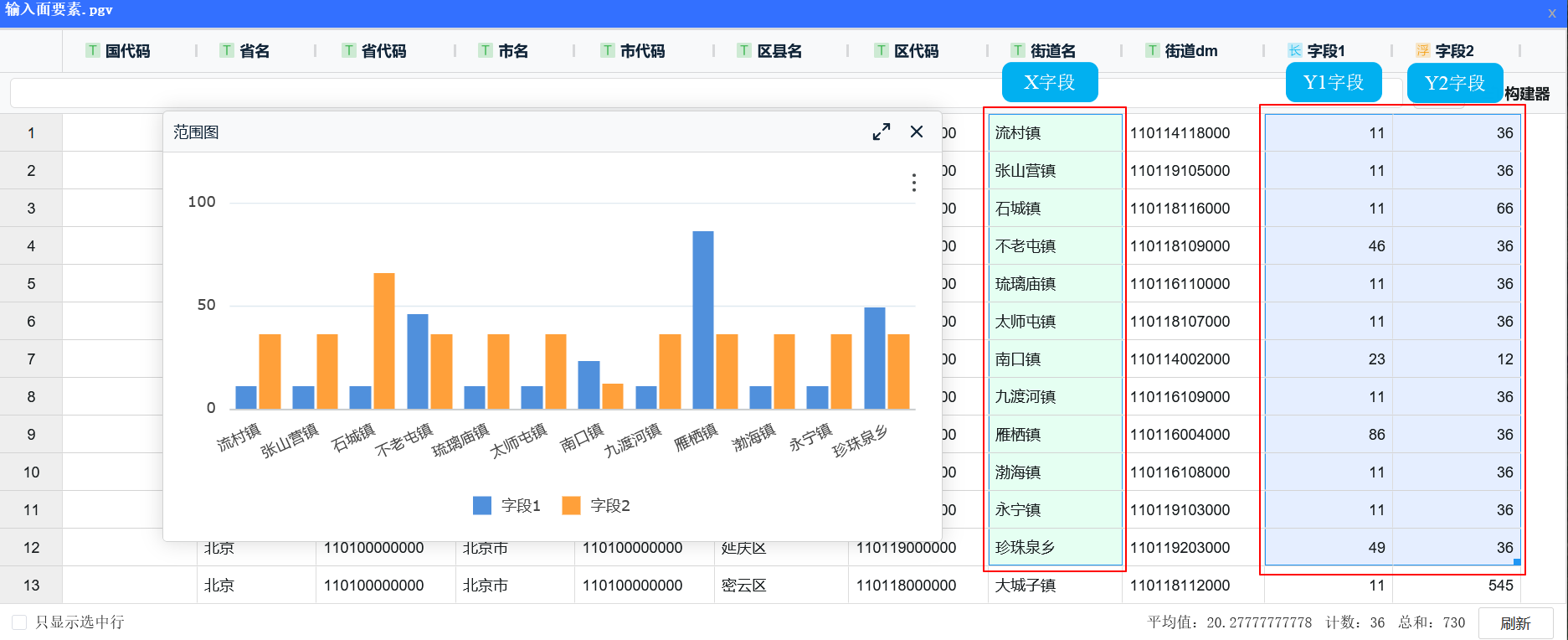Select the 区代码 column header
Viewport: 1568px width, 640px height.
pos(916,51)
